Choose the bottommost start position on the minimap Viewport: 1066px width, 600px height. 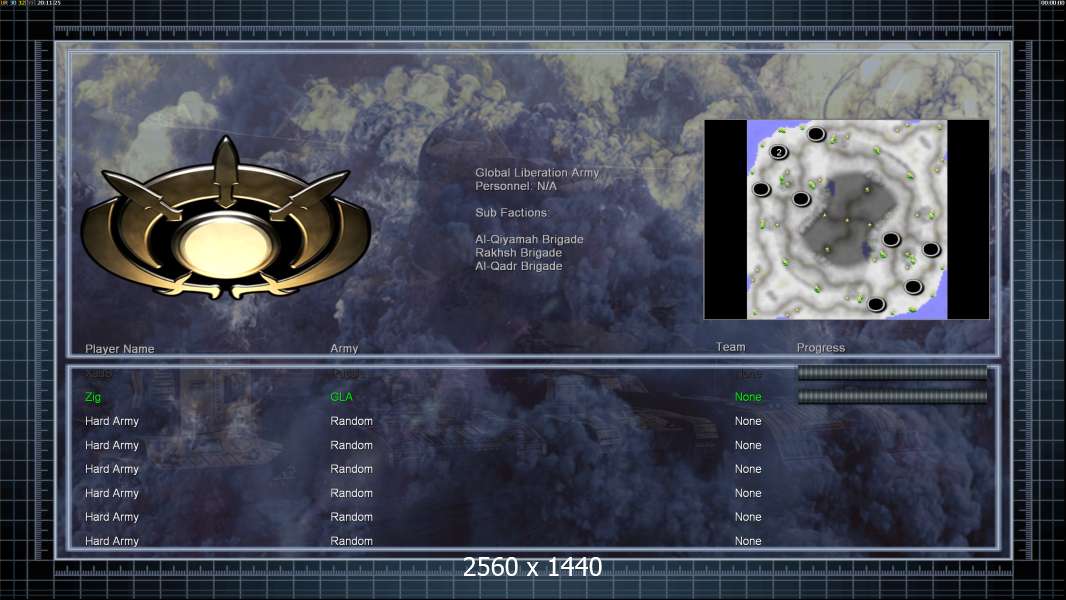coord(876,304)
